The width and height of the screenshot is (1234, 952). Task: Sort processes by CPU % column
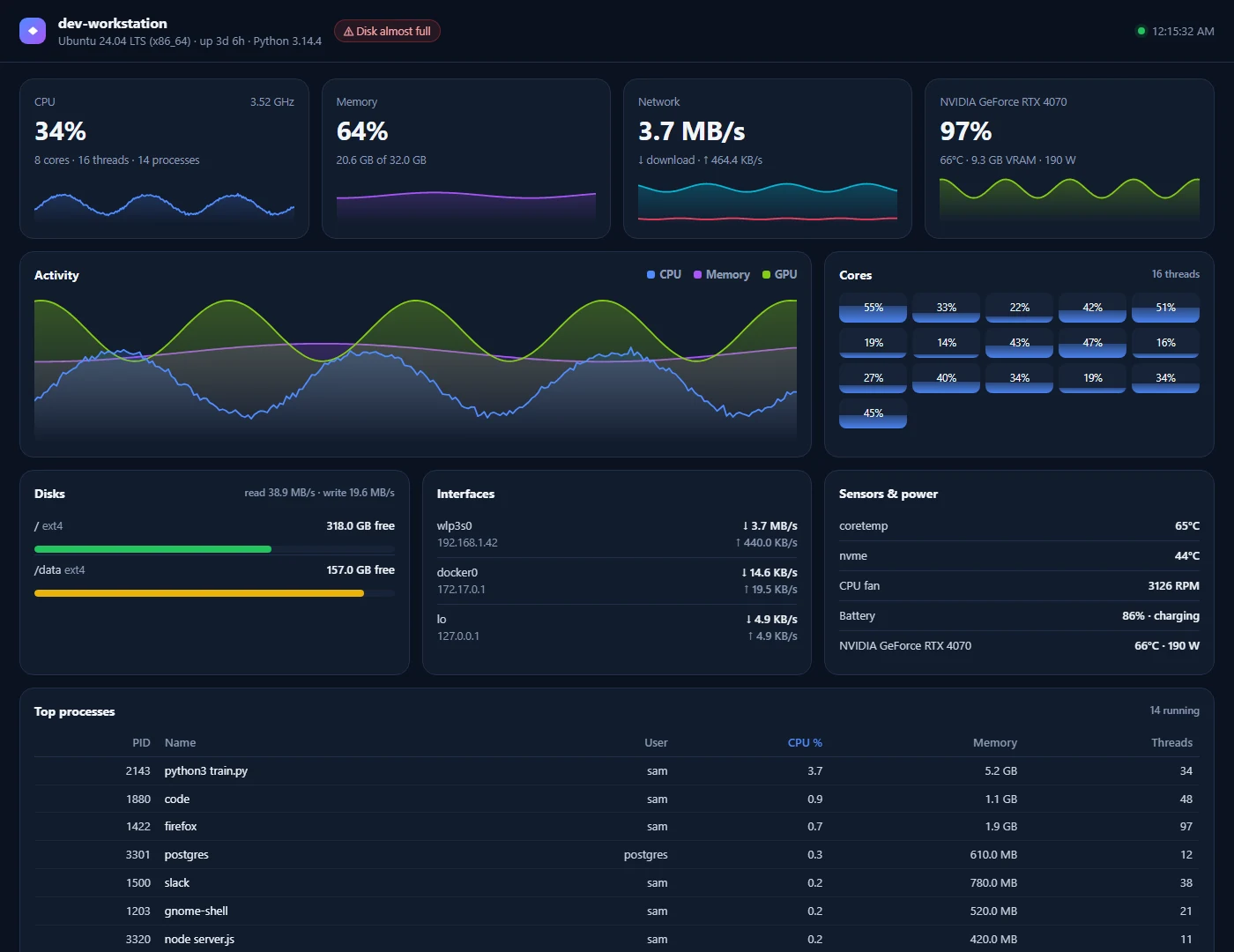pyautogui.click(x=805, y=743)
